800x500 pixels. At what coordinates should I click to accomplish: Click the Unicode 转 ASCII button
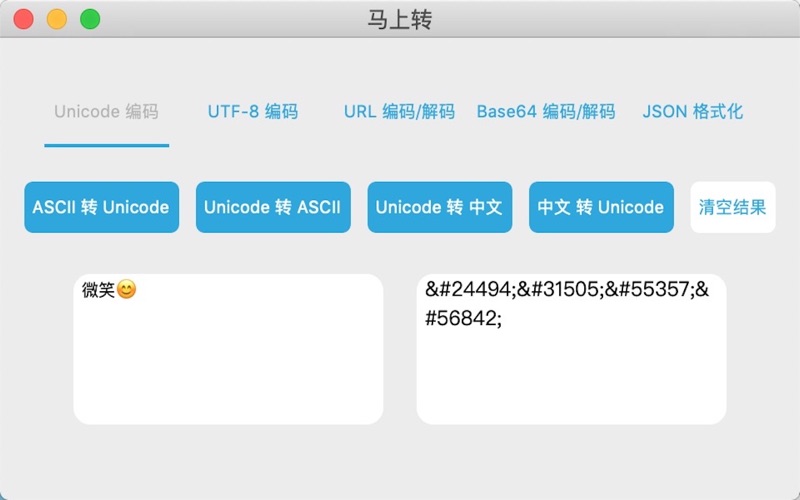pos(273,207)
